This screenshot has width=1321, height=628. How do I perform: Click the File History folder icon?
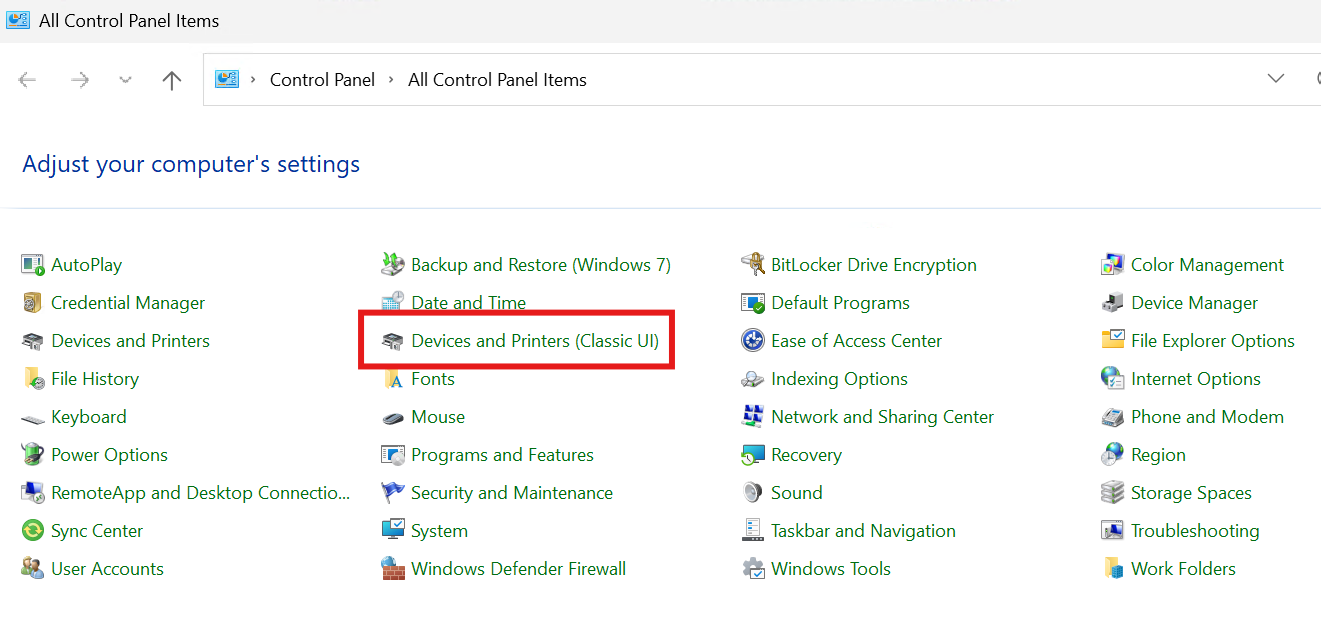33,379
